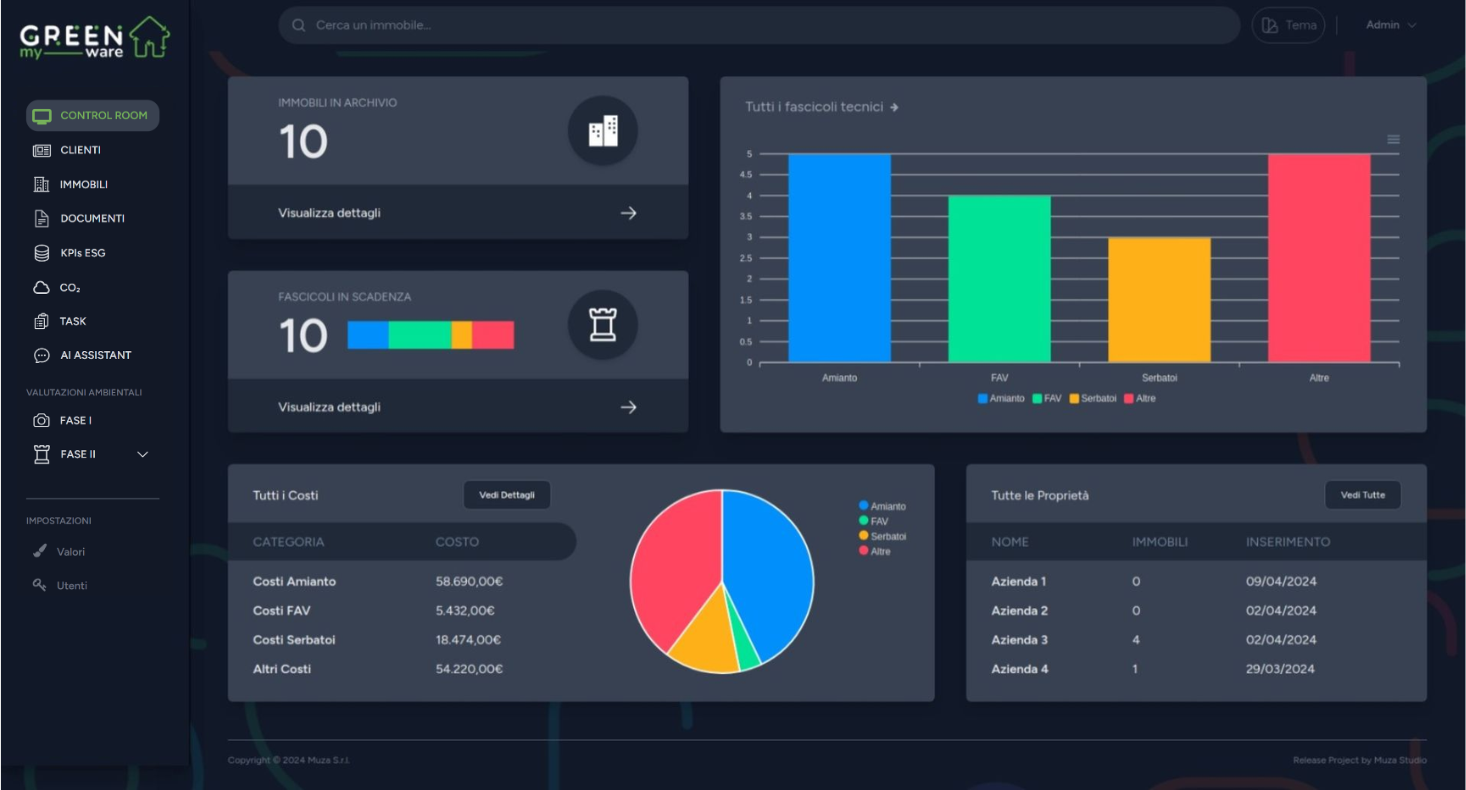Open the chart hamburger menu icon
This screenshot has height=790, width=1466.
click(1393, 140)
